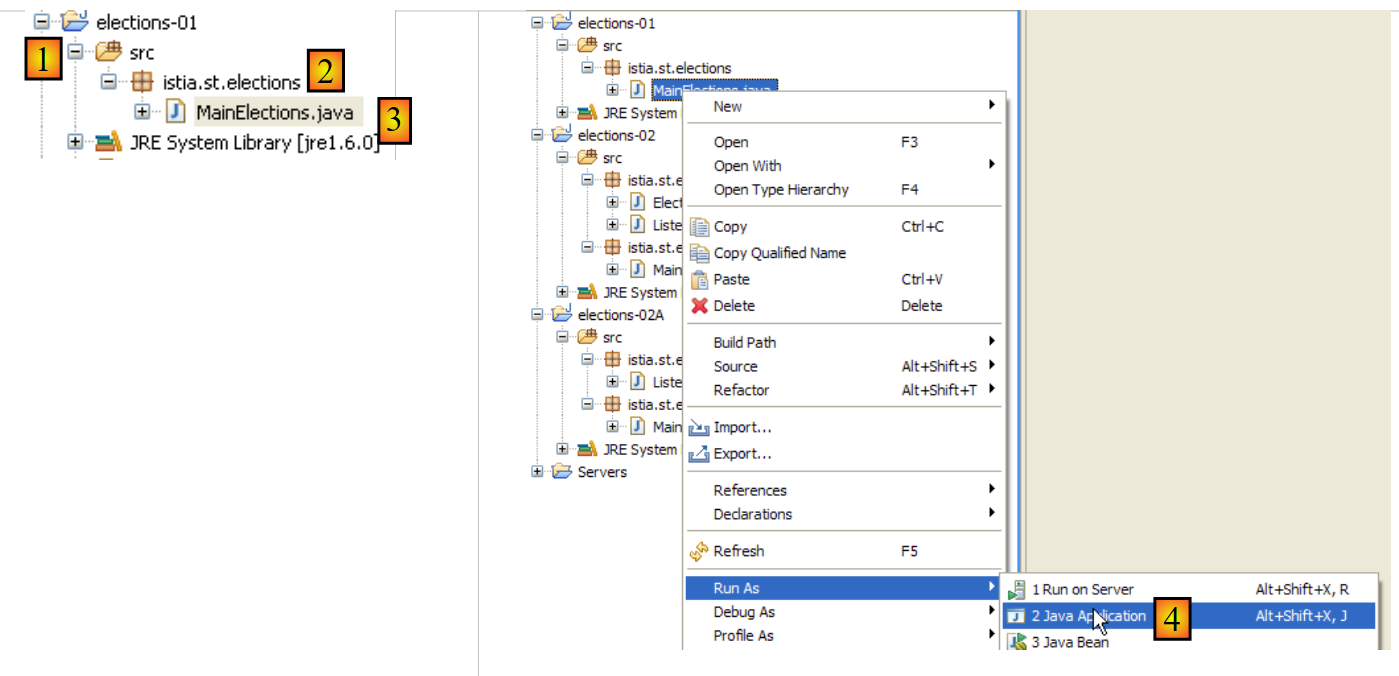Open the Build Path submenu
The image size is (1399, 676).
745,342
